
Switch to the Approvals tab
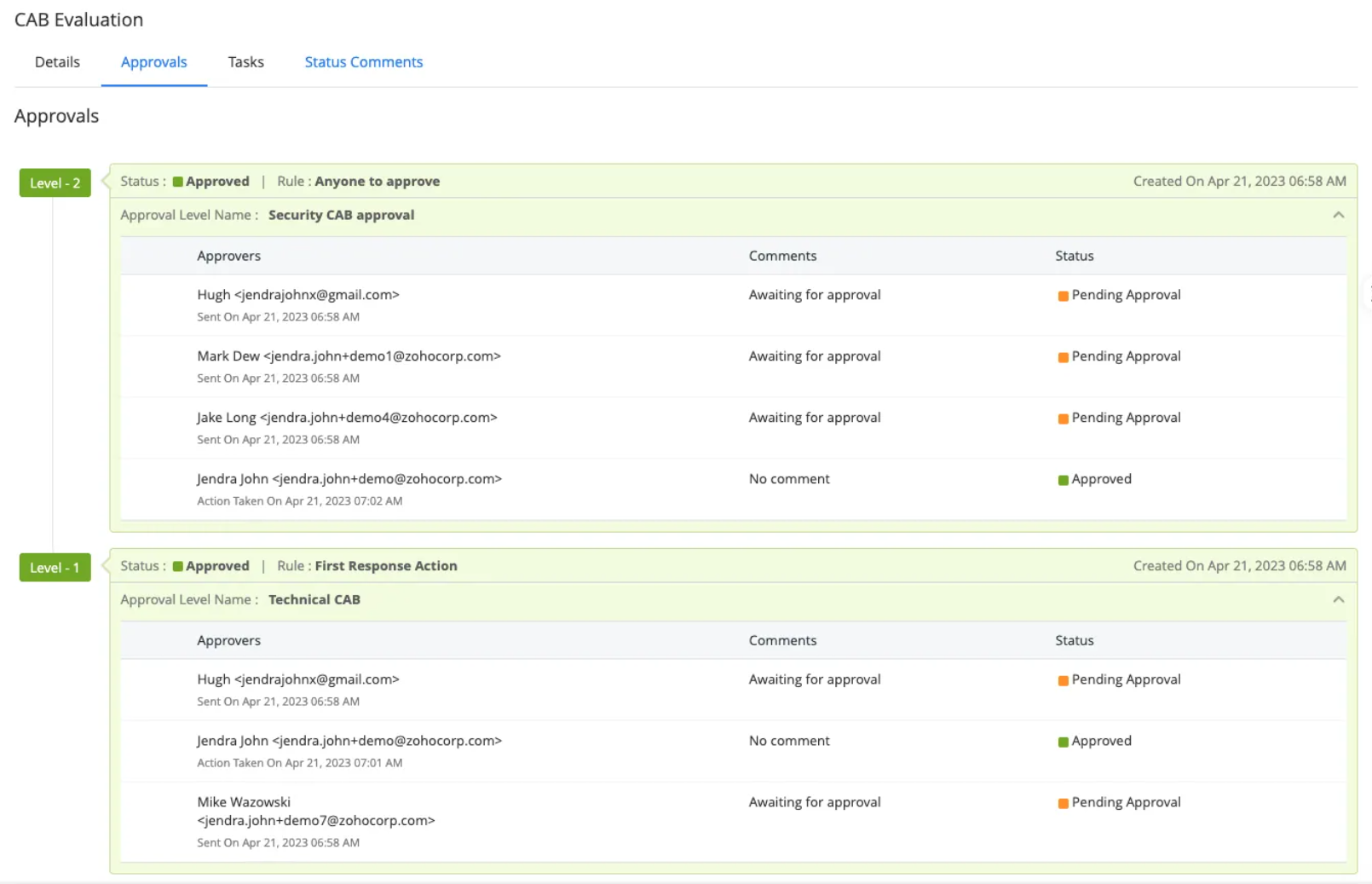[153, 62]
